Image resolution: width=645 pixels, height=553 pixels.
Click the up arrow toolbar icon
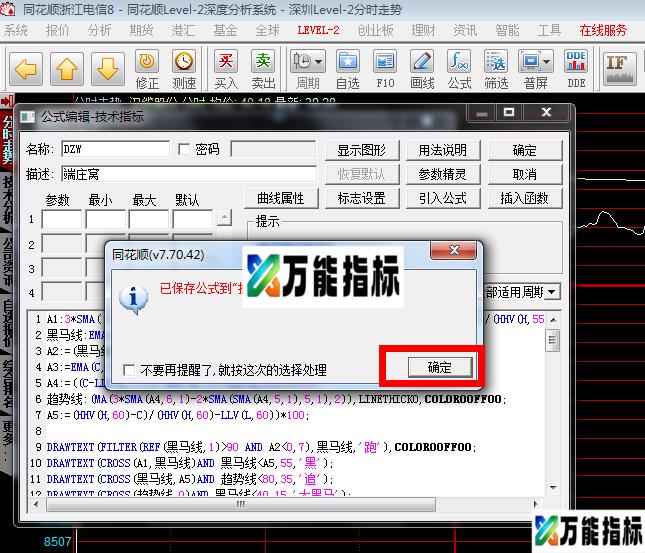click(x=67, y=69)
